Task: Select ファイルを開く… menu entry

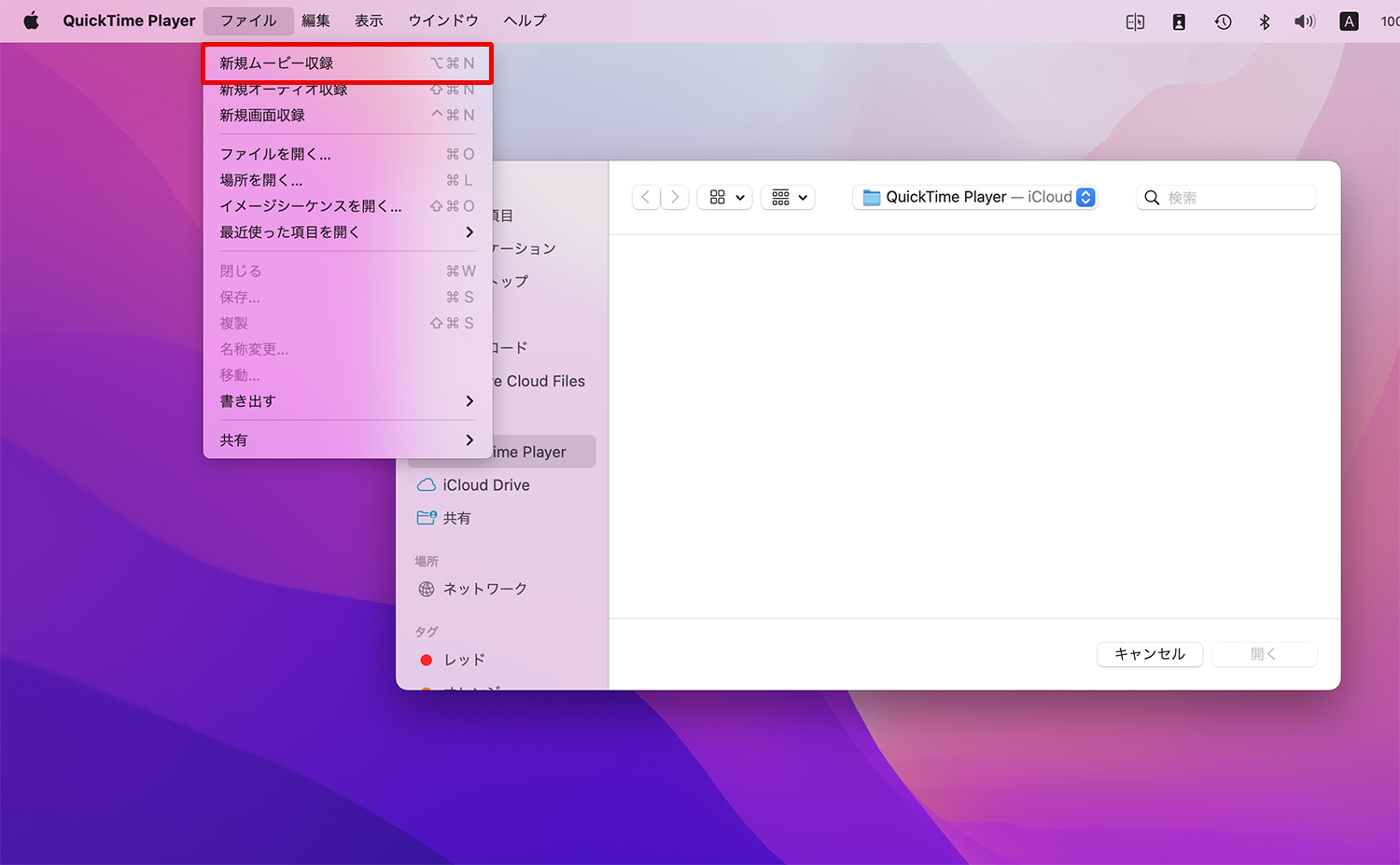Action: [x=347, y=154]
